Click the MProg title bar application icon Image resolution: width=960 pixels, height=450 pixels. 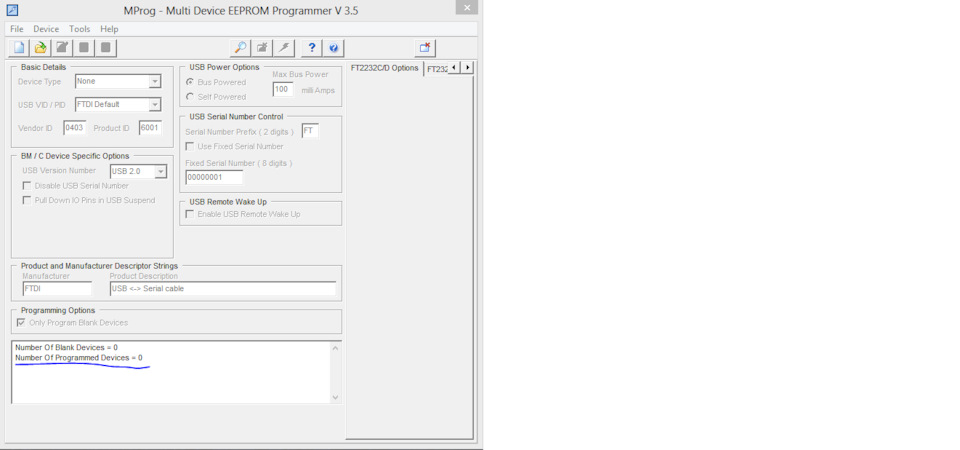12,10
